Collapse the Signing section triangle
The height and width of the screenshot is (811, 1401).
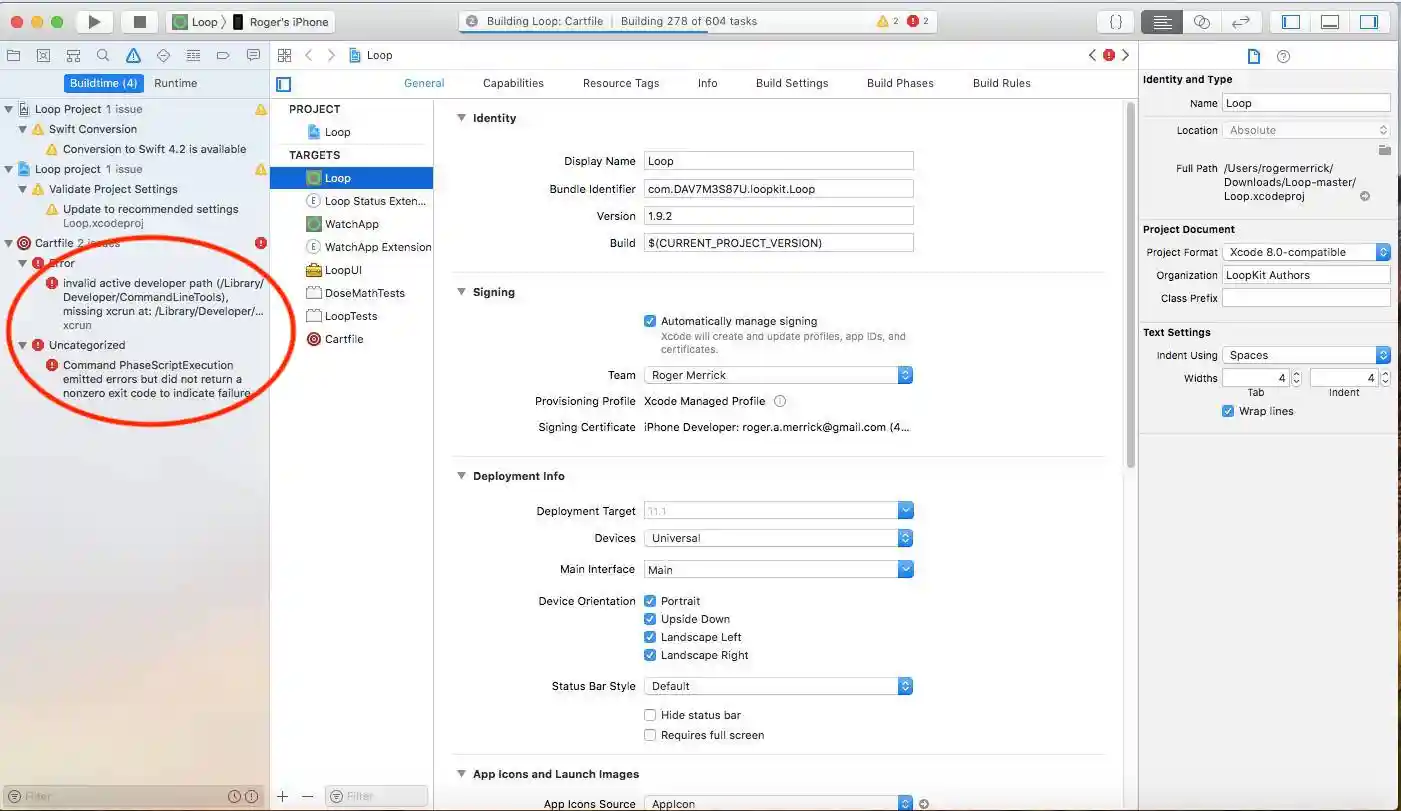click(x=461, y=292)
